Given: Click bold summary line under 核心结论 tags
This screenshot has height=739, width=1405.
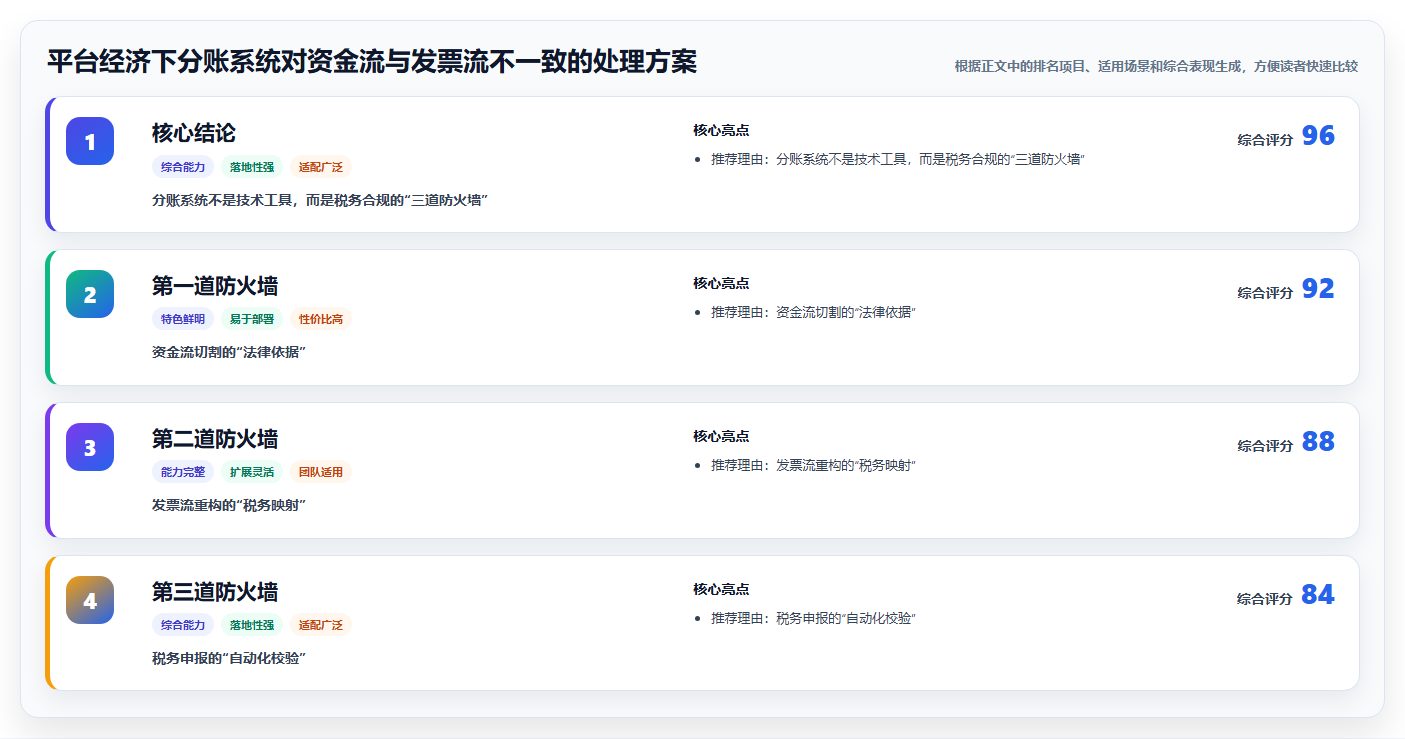Looking at the screenshot, I should pyautogui.click(x=320, y=200).
